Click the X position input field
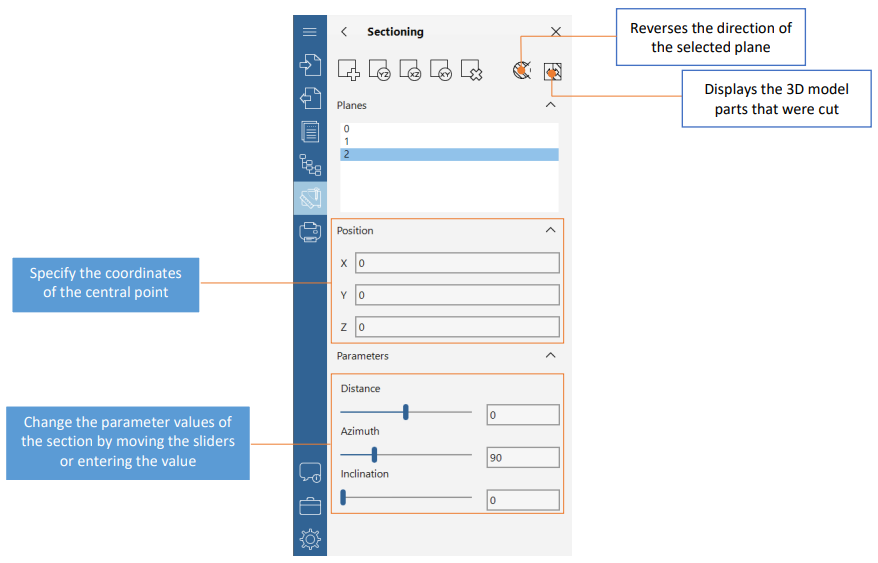The image size is (878, 563). point(457,263)
